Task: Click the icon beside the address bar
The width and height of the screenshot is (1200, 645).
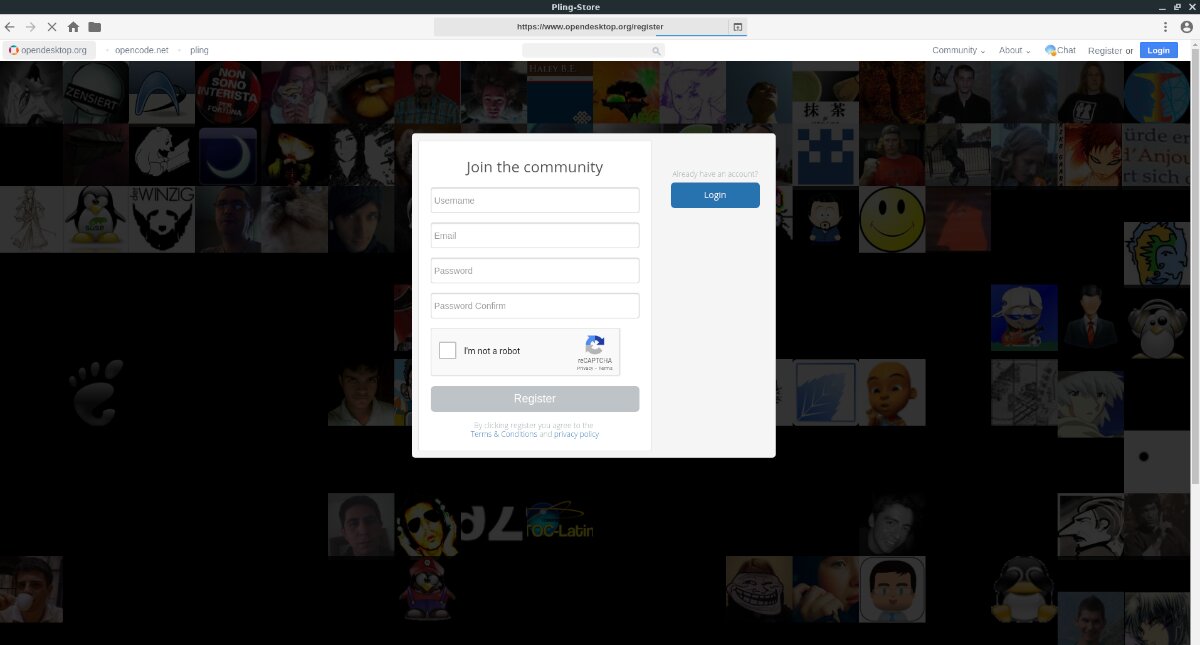Action: 737,27
